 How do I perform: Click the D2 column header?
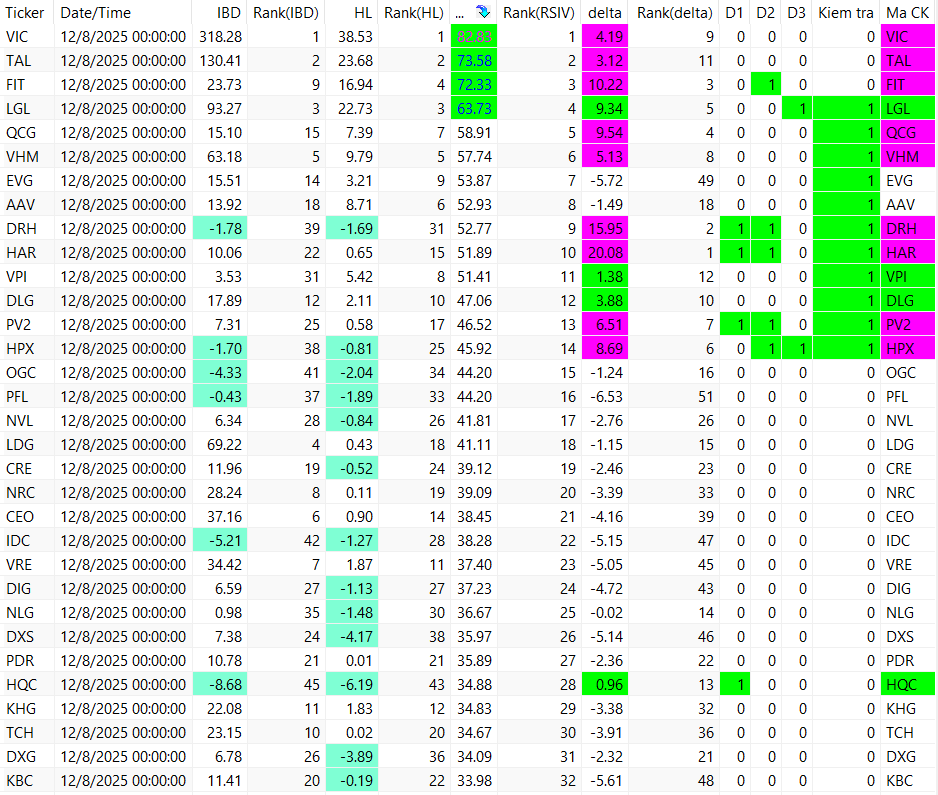765,13
